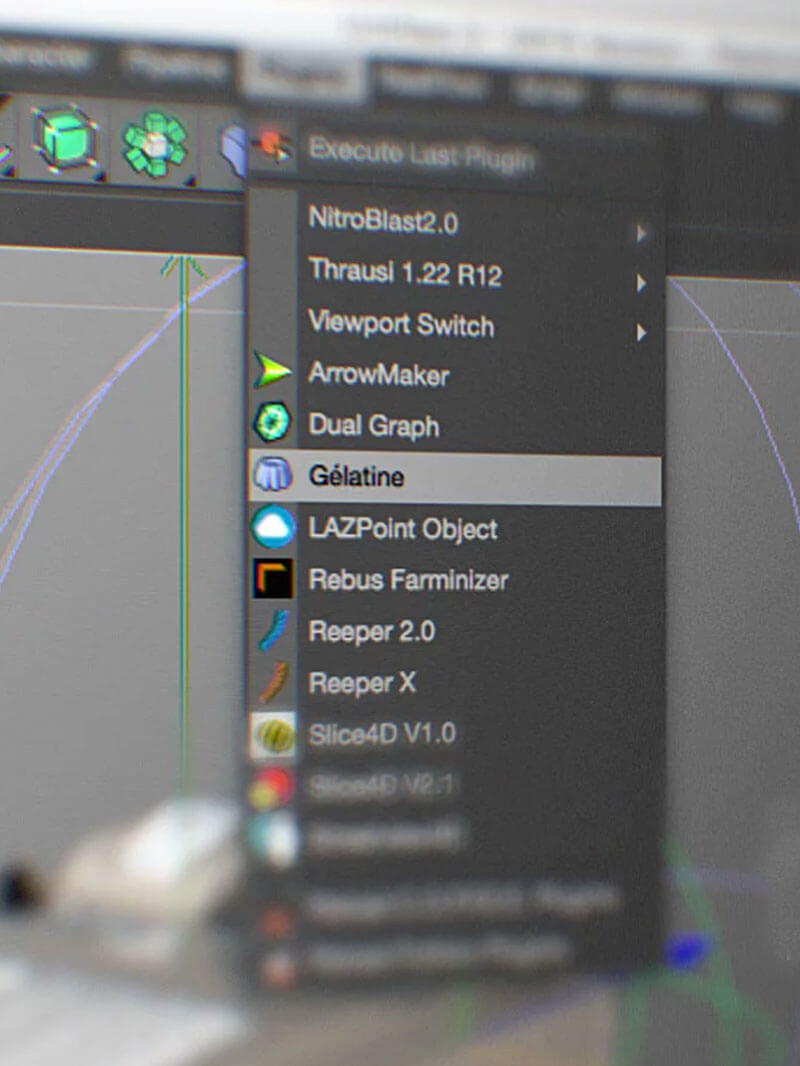
Task: Choose the highlighted Gélatine plugin entry
Action: point(455,477)
